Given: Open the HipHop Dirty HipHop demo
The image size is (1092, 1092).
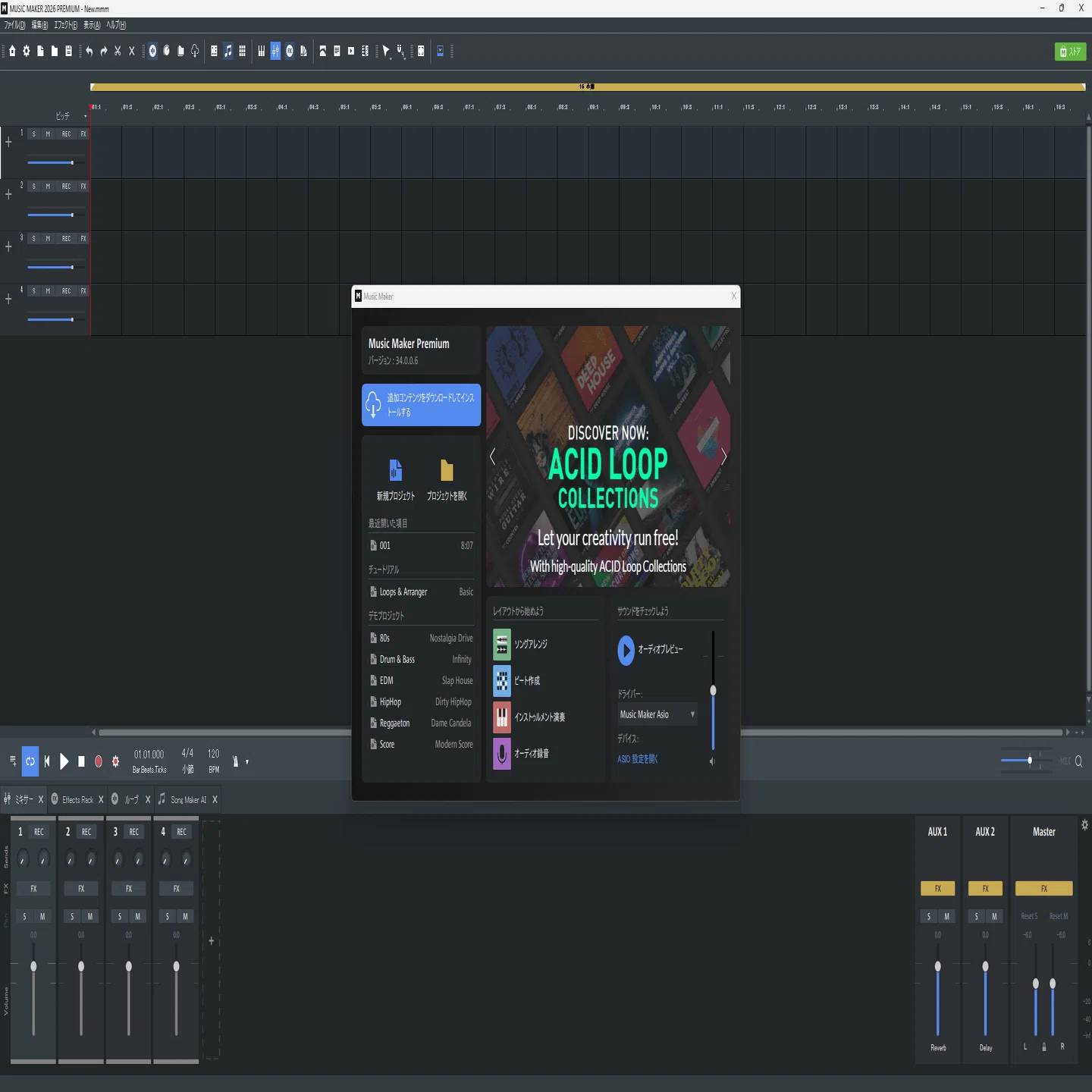Looking at the screenshot, I should click(x=422, y=701).
